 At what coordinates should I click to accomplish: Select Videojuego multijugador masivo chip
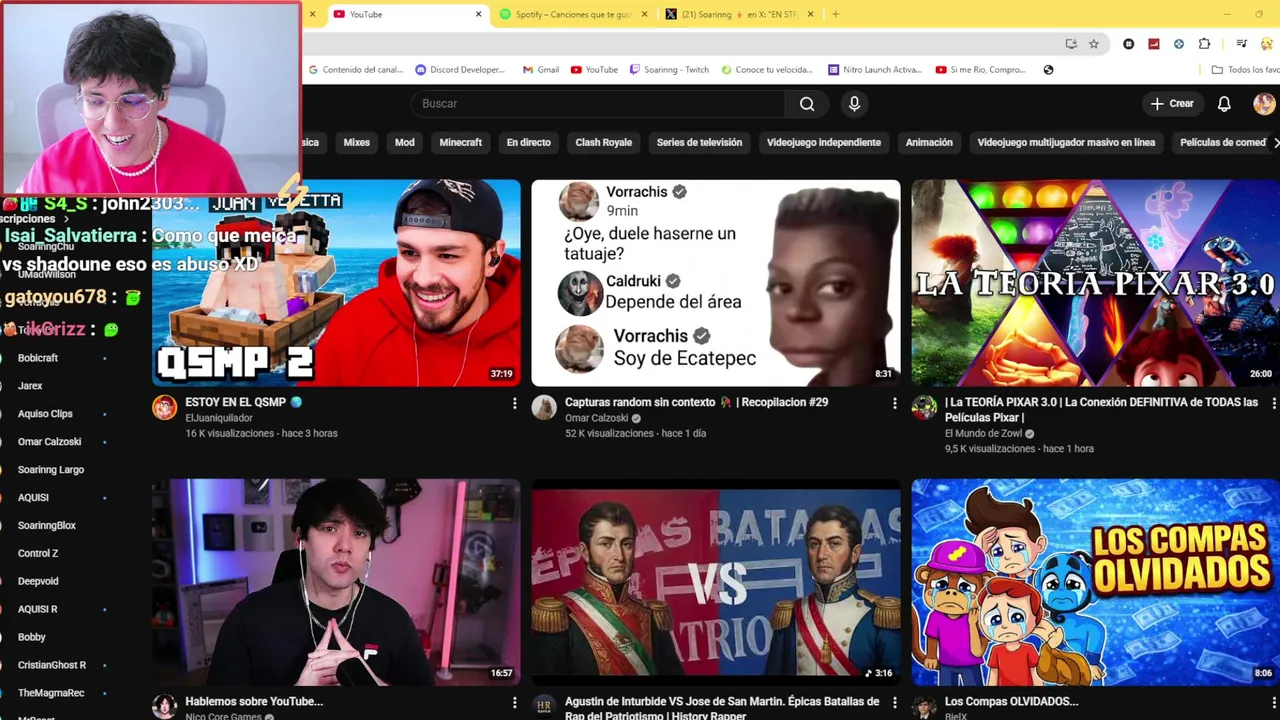1066,143
